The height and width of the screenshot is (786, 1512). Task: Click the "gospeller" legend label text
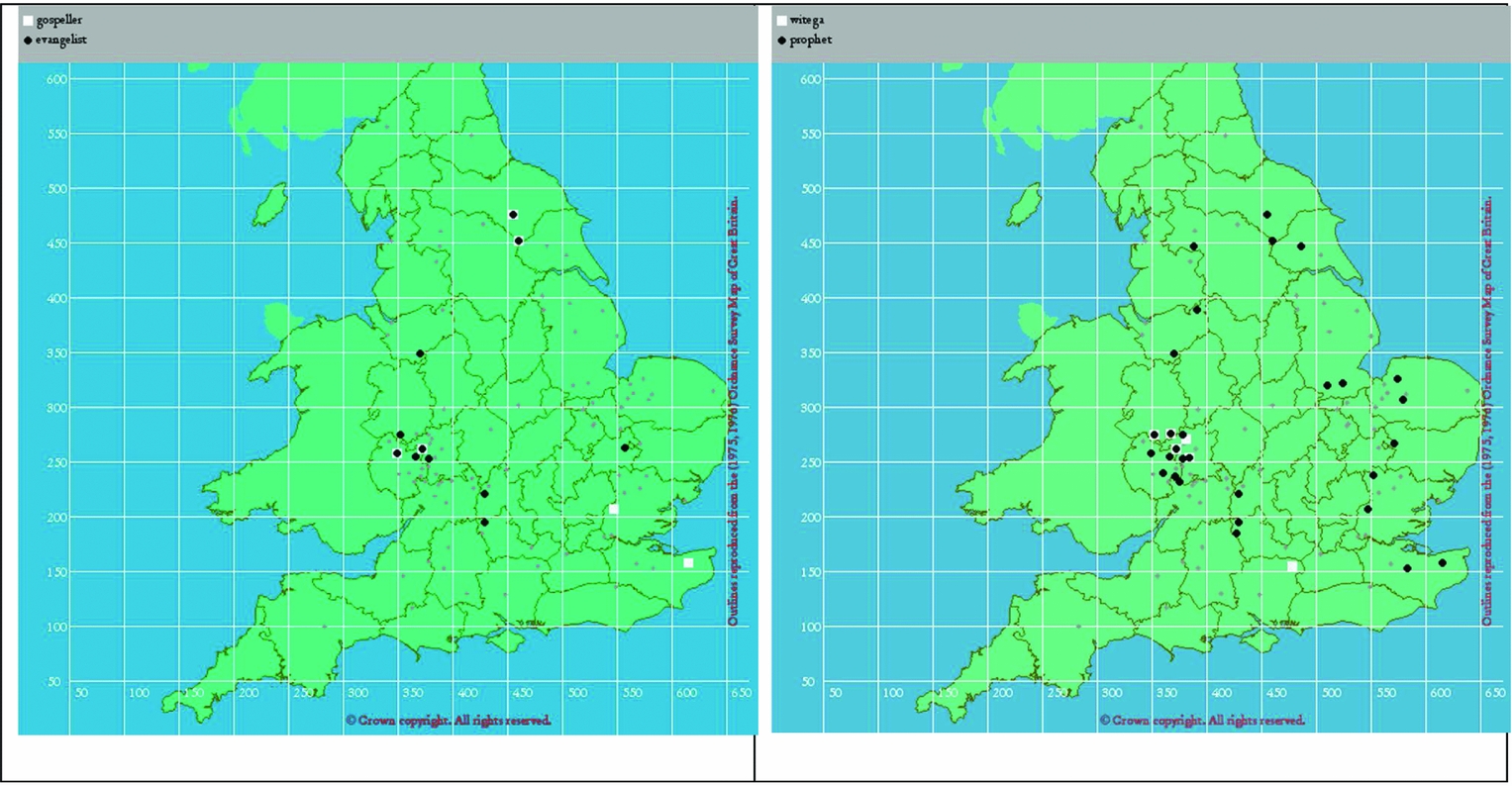[x=59, y=21]
